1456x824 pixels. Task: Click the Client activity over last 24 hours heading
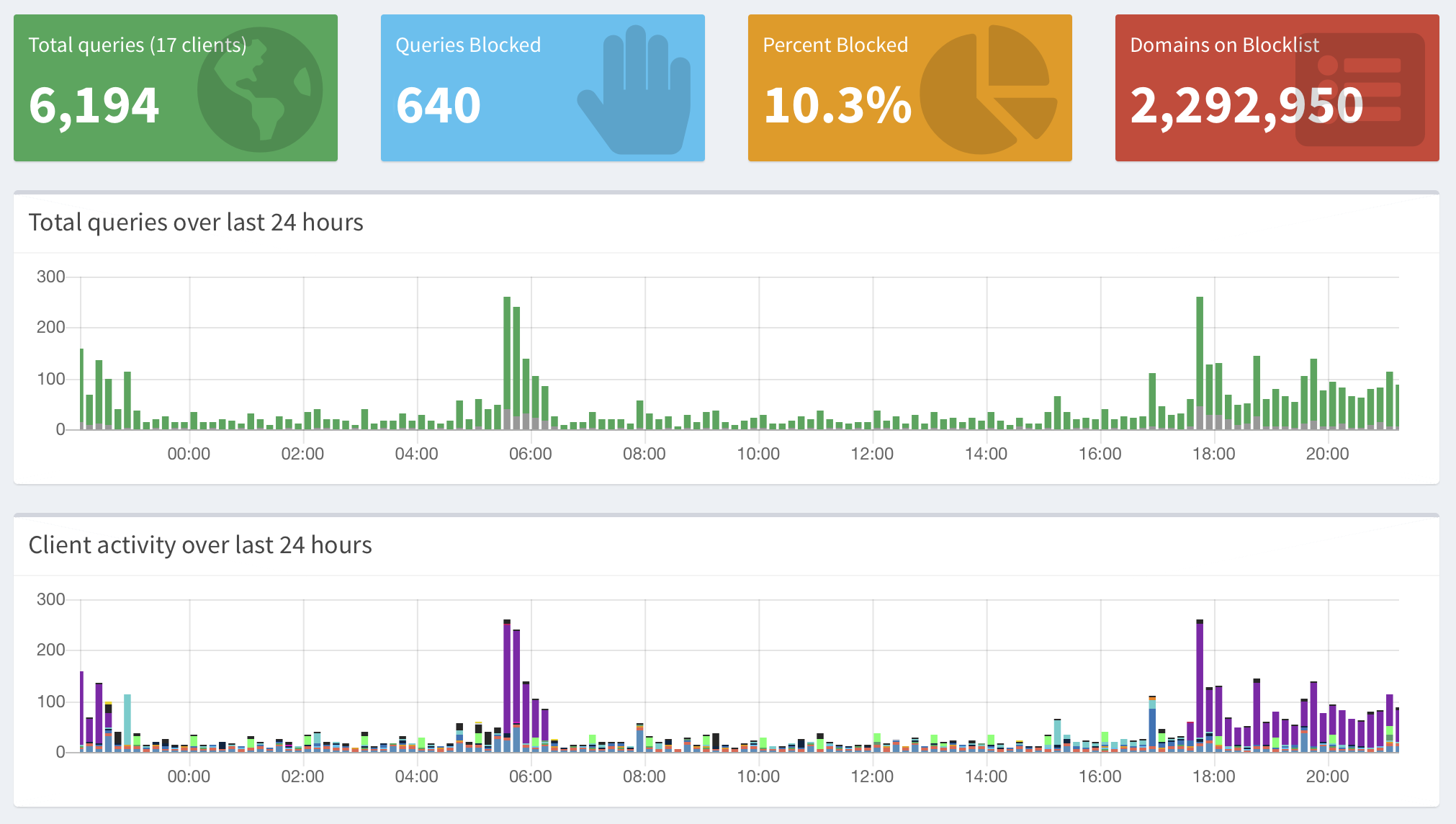[200, 545]
